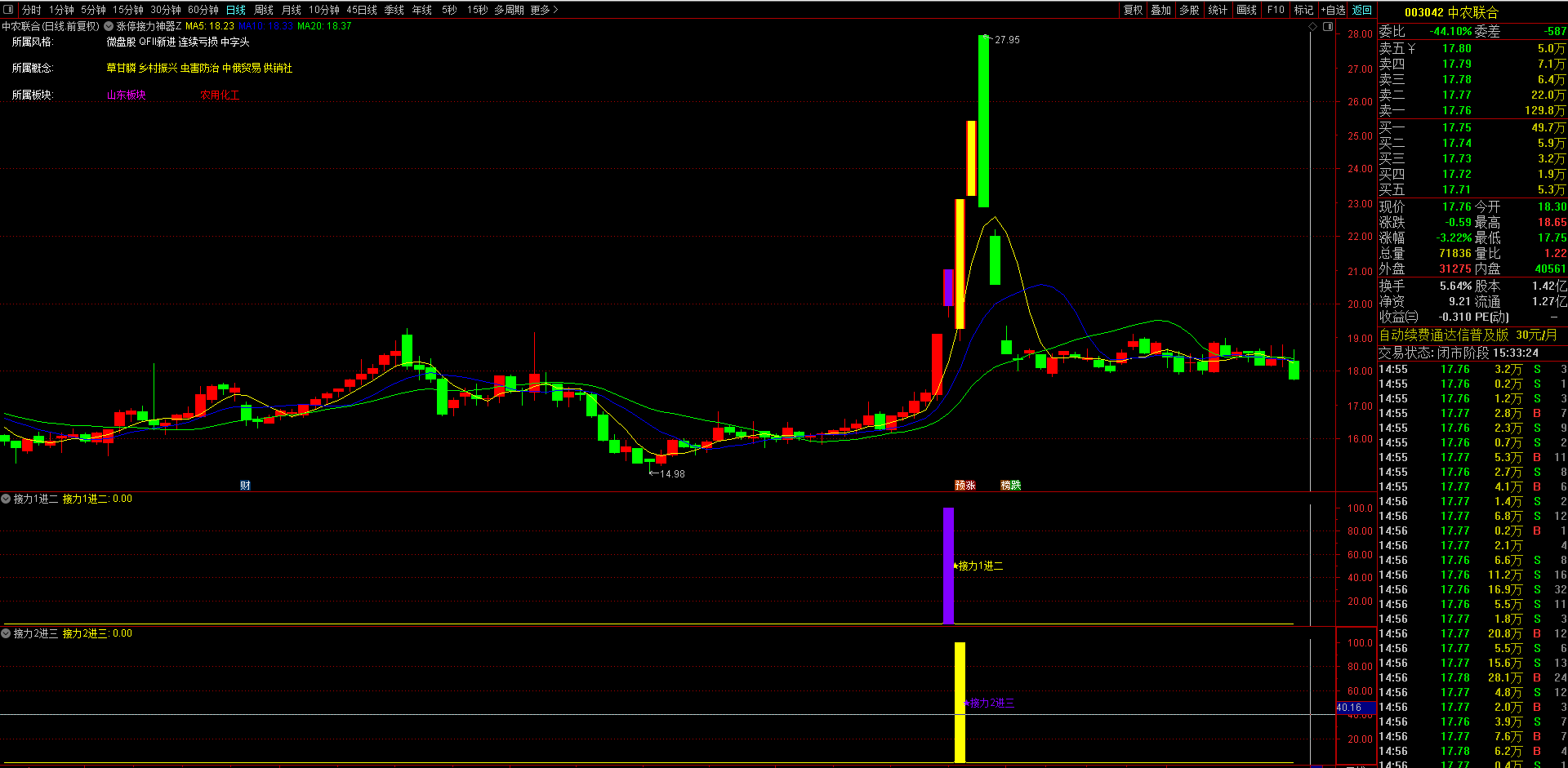The height and width of the screenshot is (768, 1568).
Task: Toggle the left panel icon before 分时
Action: click(9, 10)
